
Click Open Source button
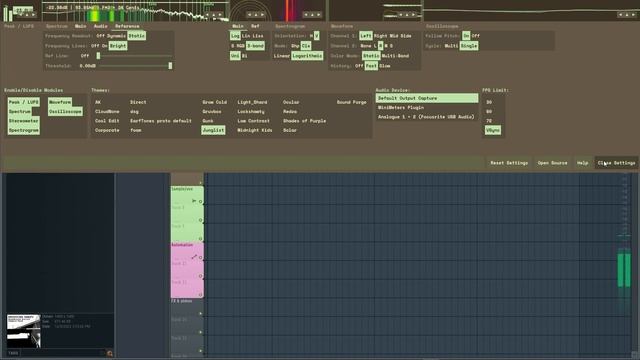coord(552,163)
